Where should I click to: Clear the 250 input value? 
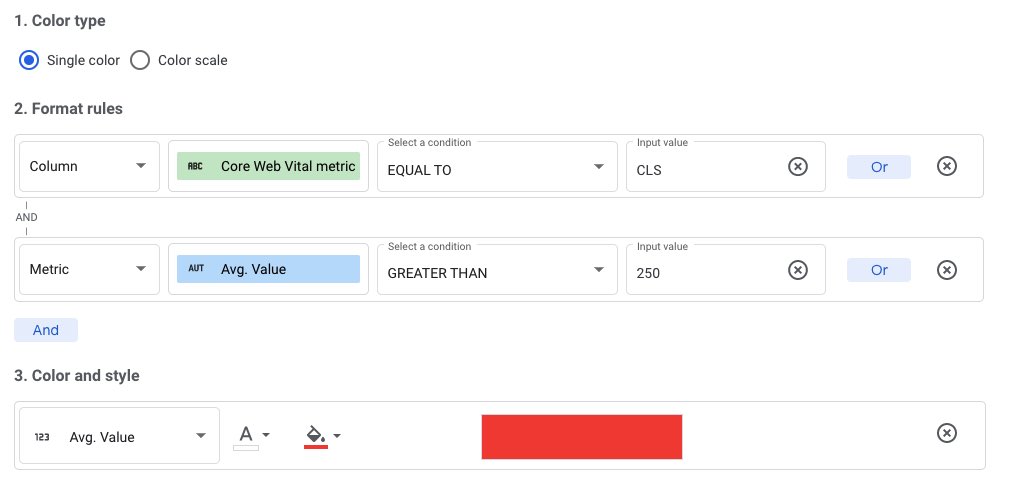(x=797, y=270)
